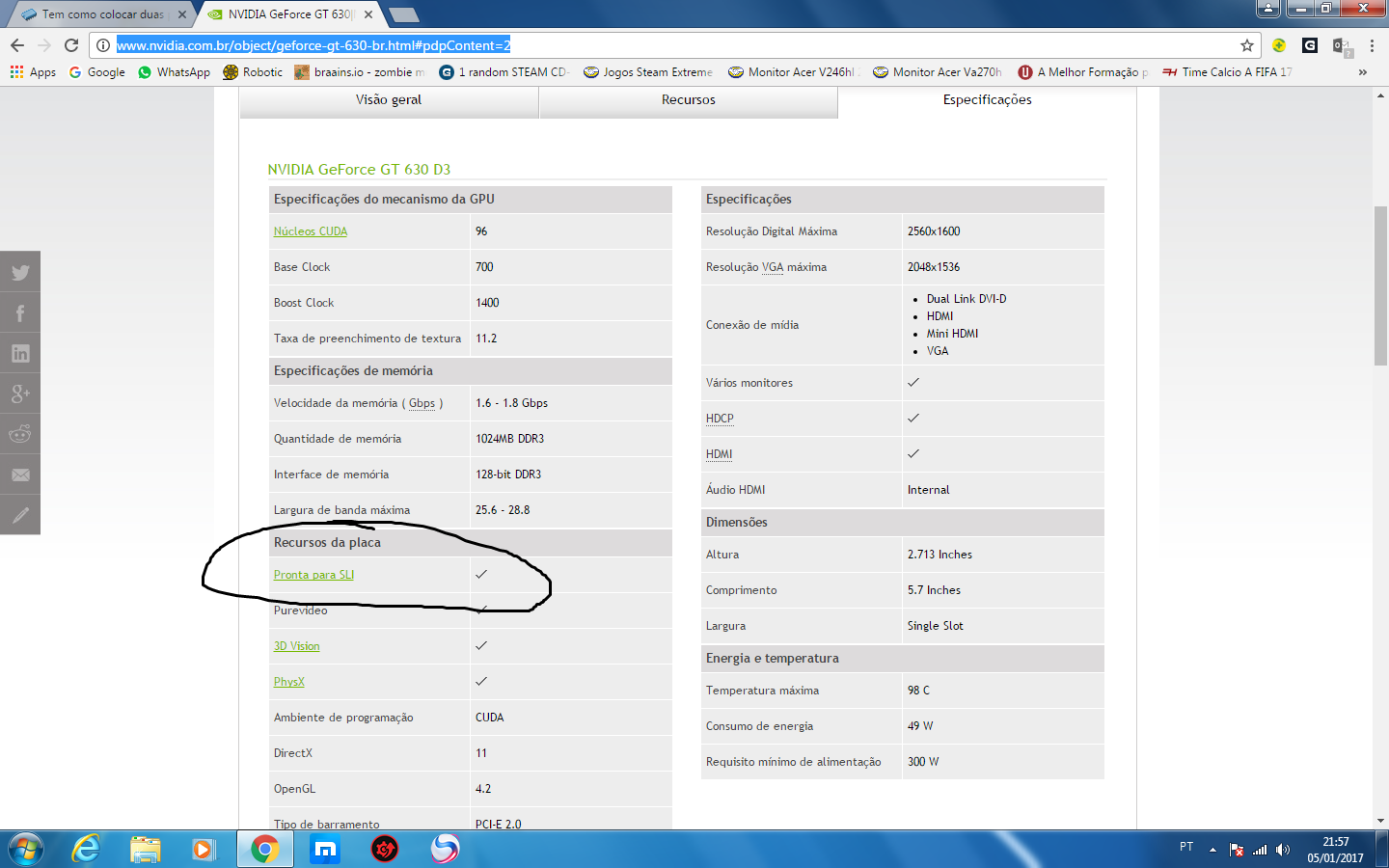
Task: Select the Especificações tab
Action: (x=987, y=100)
